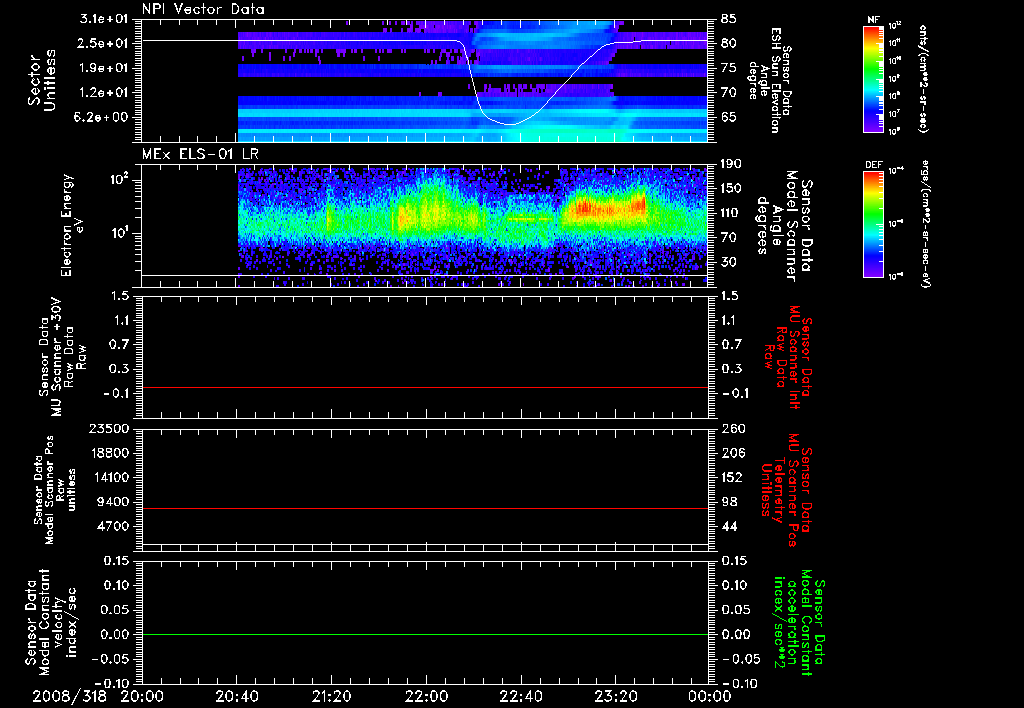
Task: Click the "260" telemetry tick value
Action: tap(732, 428)
